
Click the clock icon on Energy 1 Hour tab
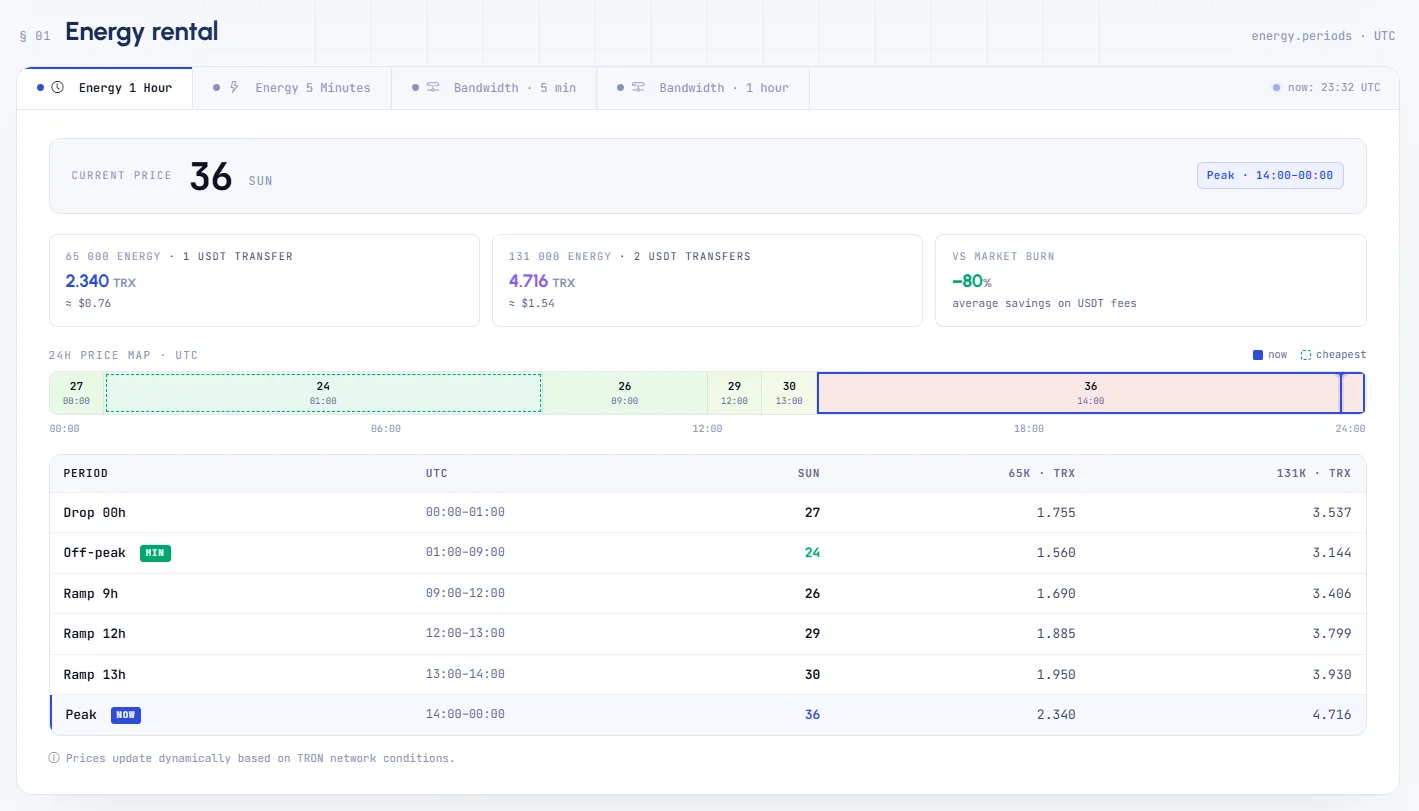coord(58,88)
